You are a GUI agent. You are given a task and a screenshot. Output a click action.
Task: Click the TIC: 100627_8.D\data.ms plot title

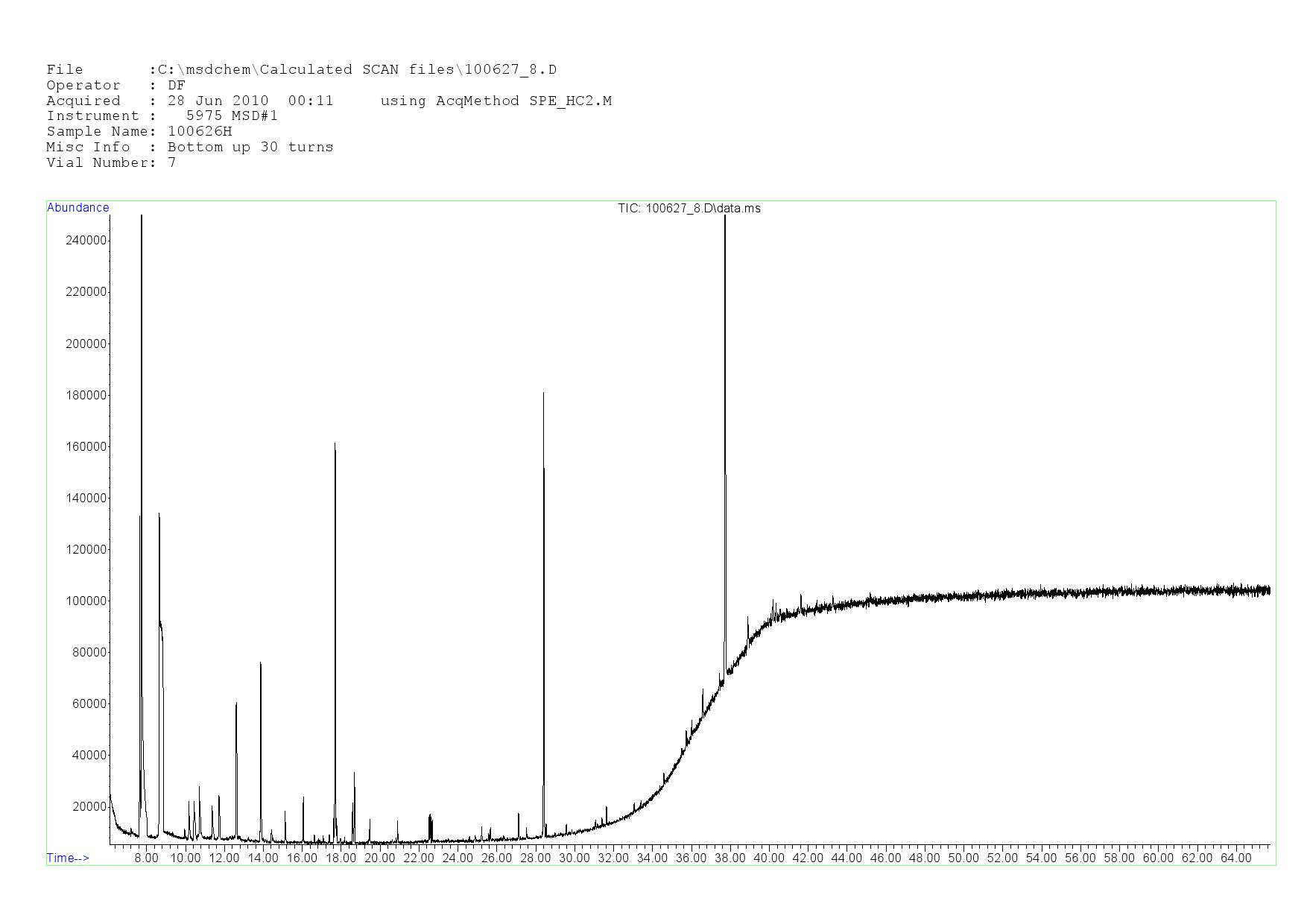(x=689, y=209)
